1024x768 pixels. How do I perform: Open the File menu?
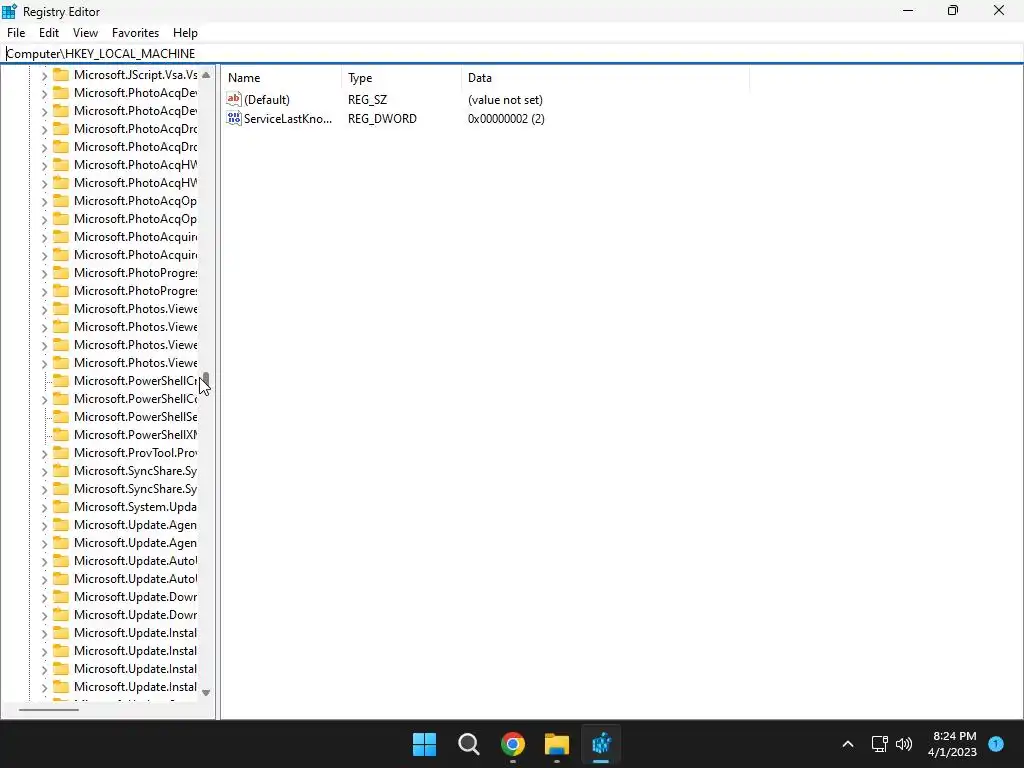[16, 33]
